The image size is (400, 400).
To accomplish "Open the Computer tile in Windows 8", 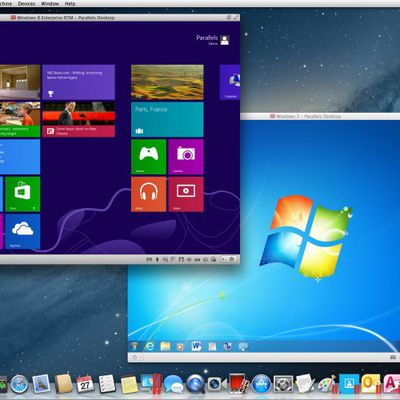I will click(x=230, y=82).
